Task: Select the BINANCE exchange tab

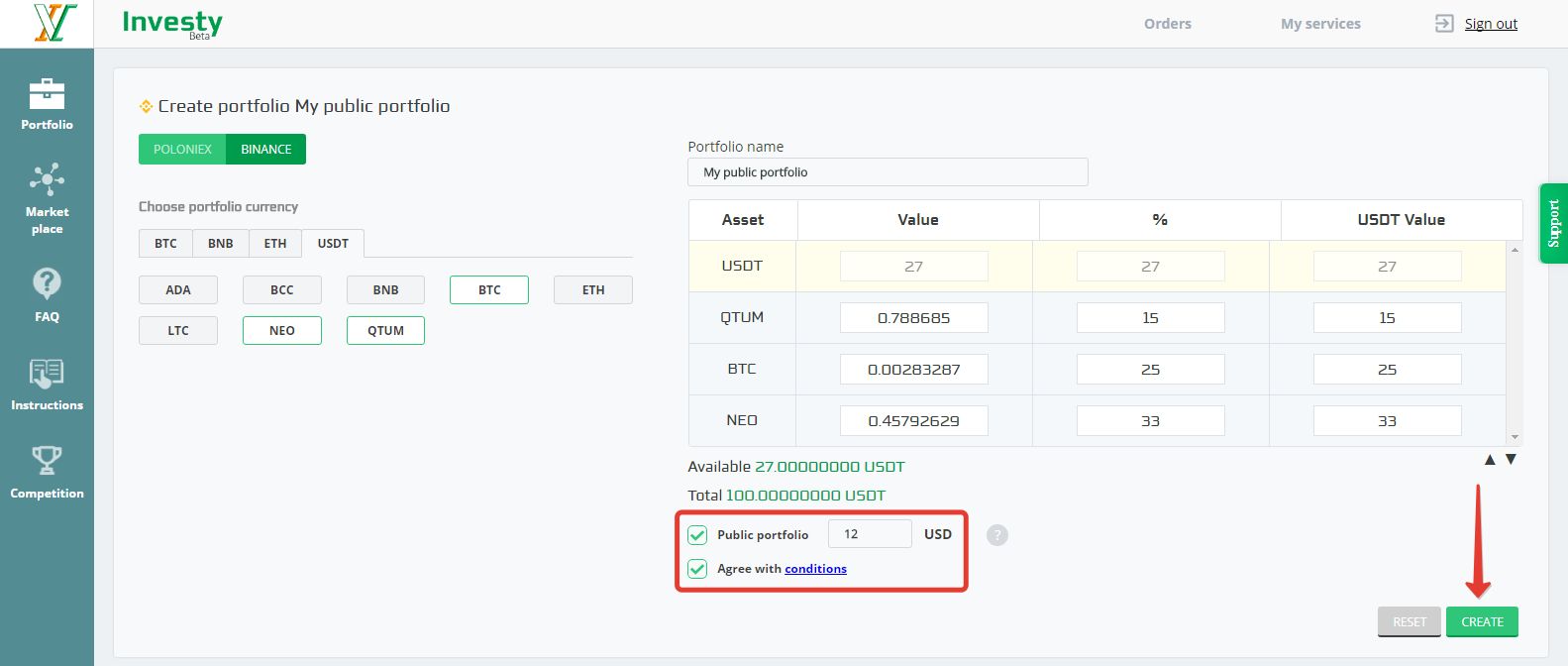Action: coord(266,150)
